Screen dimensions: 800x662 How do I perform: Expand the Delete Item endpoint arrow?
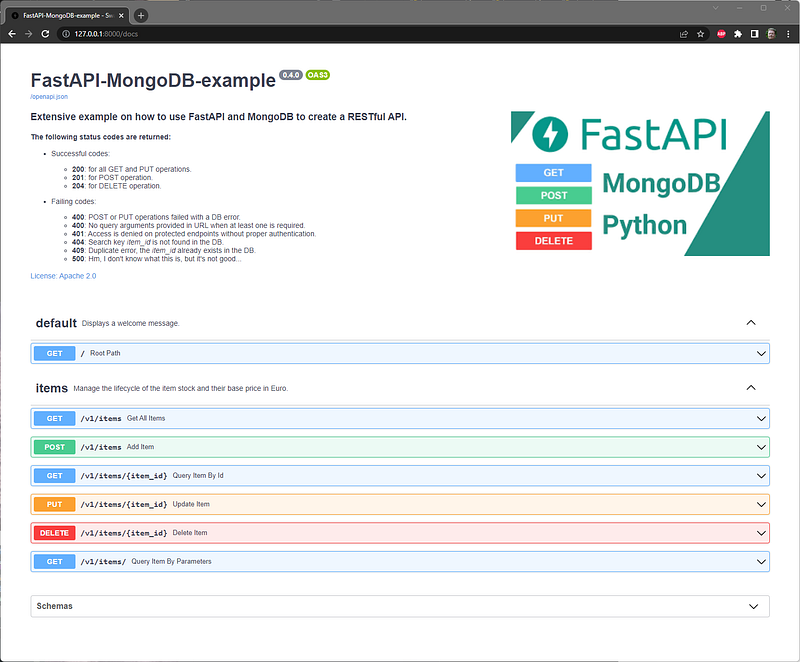[x=761, y=533]
